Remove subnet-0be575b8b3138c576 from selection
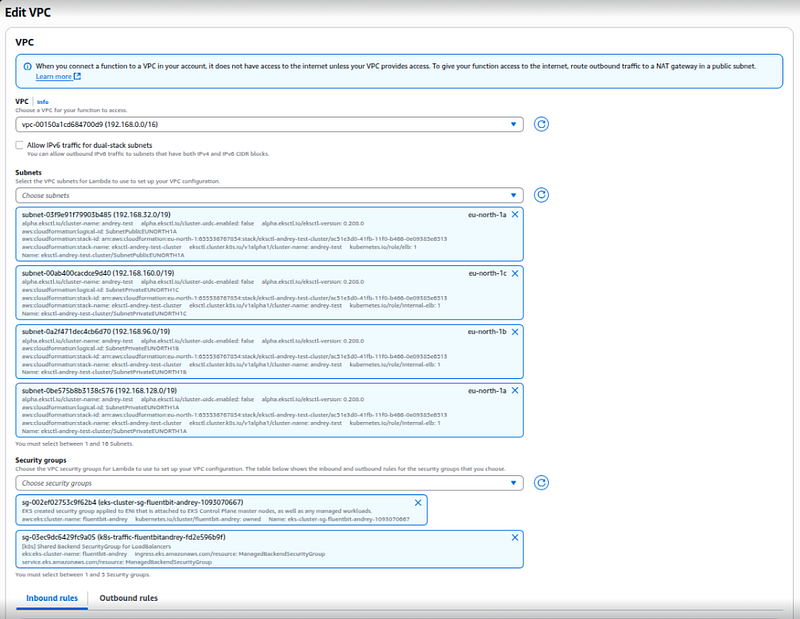The image size is (800, 619). (x=515, y=390)
